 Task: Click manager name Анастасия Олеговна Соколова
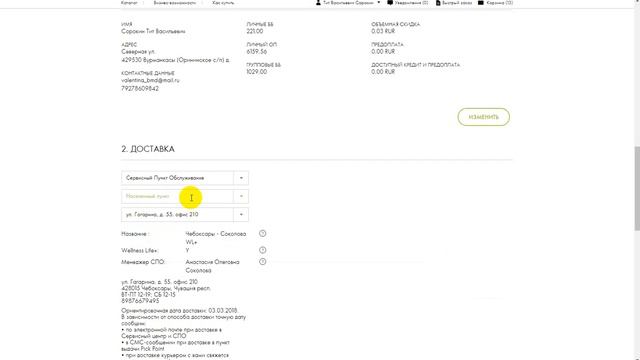[x=213, y=266]
